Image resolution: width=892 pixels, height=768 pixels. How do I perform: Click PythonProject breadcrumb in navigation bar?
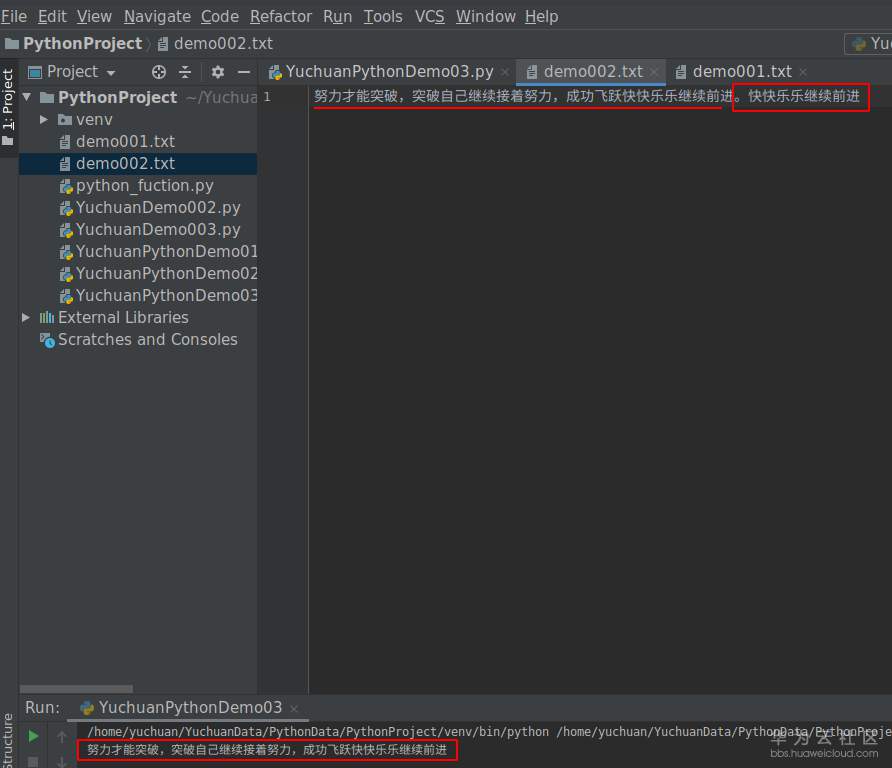click(x=73, y=44)
